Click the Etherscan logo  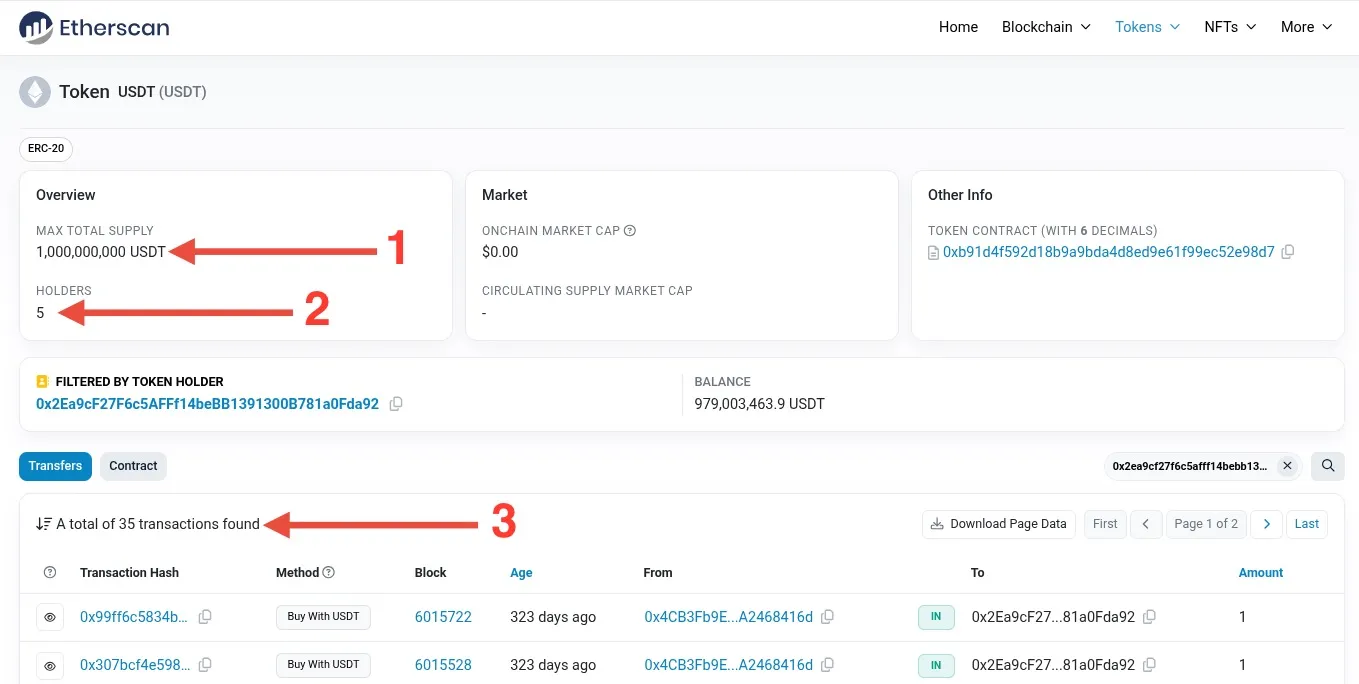point(95,27)
